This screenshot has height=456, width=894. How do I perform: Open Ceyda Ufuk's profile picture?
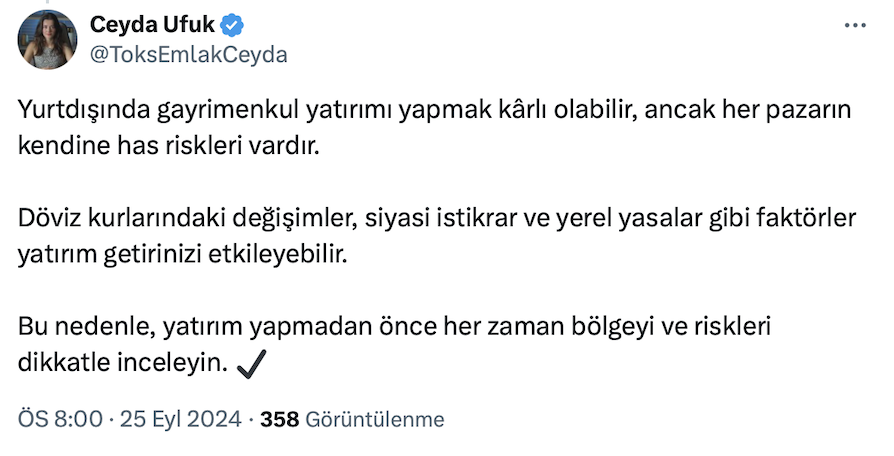[x=48, y=40]
